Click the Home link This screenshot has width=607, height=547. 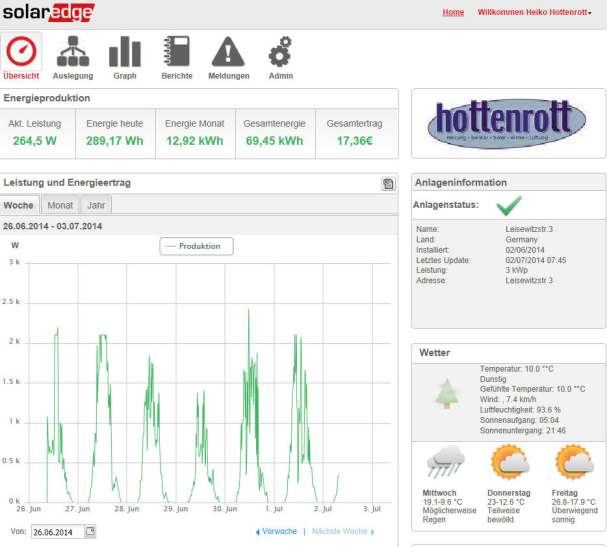[x=453, y=12]
